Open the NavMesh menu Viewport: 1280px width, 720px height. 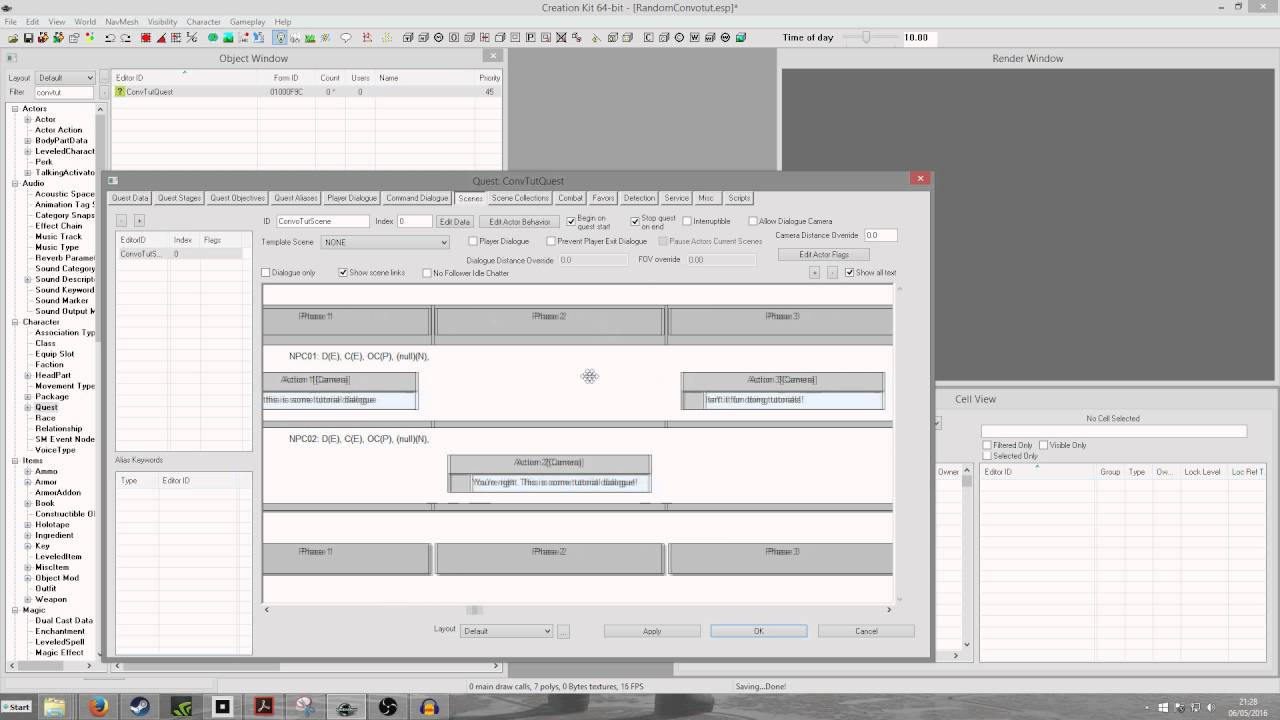pos(122,21)
